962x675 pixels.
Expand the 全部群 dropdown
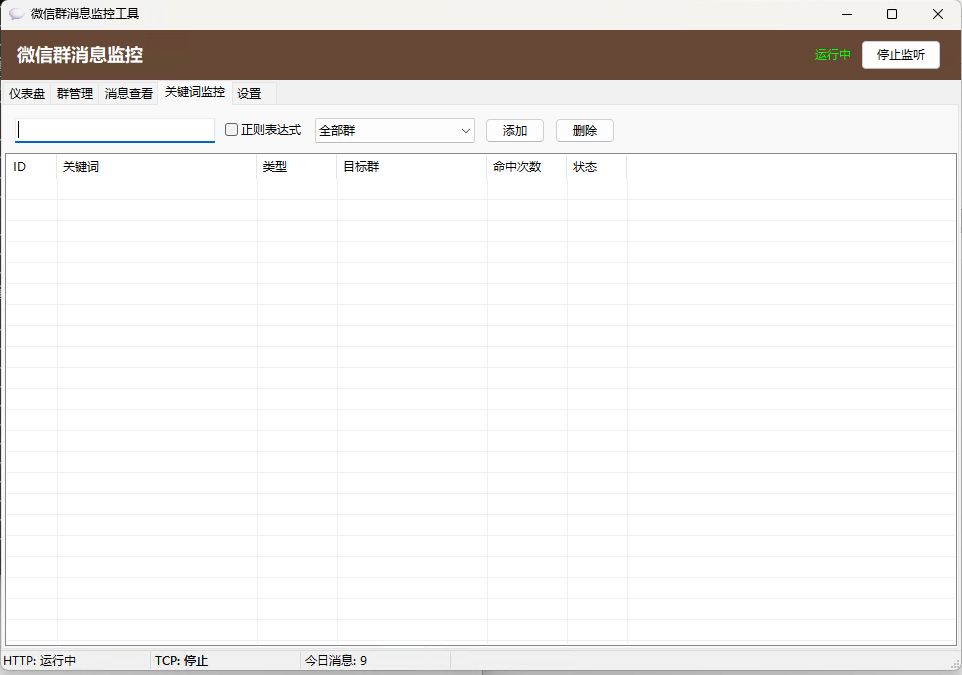pyautogui.click(x=466, y=131)
